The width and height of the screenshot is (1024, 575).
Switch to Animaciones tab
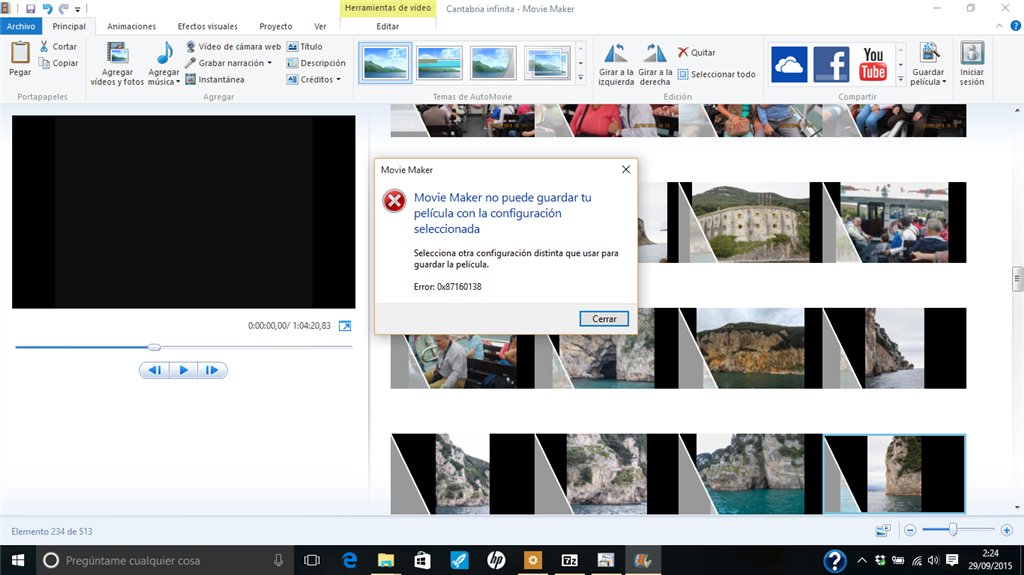(131, 26)
